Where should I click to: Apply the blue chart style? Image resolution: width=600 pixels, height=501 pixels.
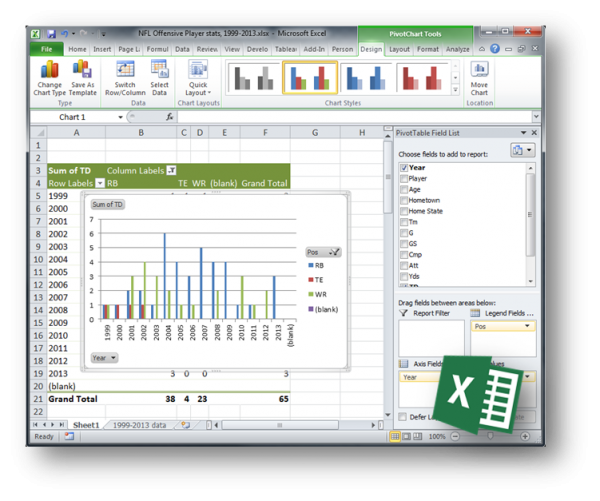(x=366, y=78)
